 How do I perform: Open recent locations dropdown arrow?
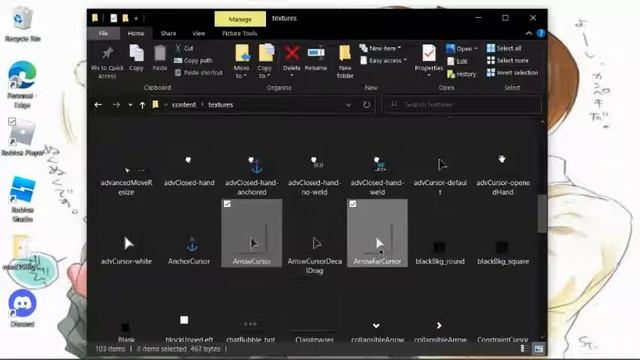point(130,105)
